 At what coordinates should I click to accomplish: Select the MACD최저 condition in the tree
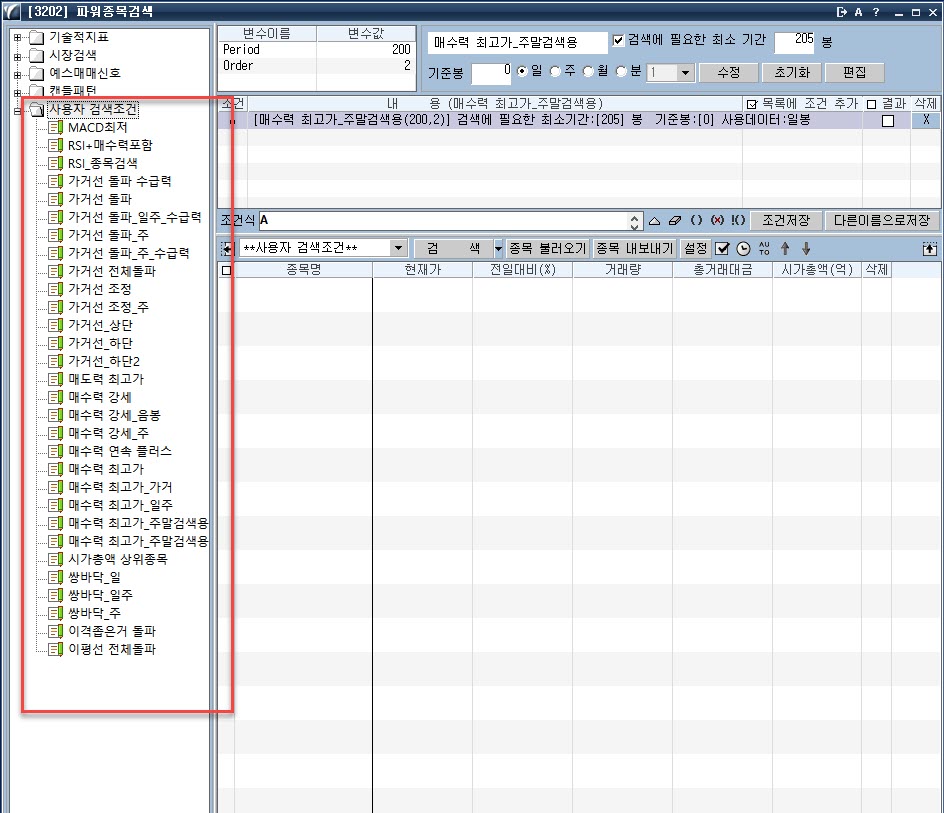coord(97,128)
